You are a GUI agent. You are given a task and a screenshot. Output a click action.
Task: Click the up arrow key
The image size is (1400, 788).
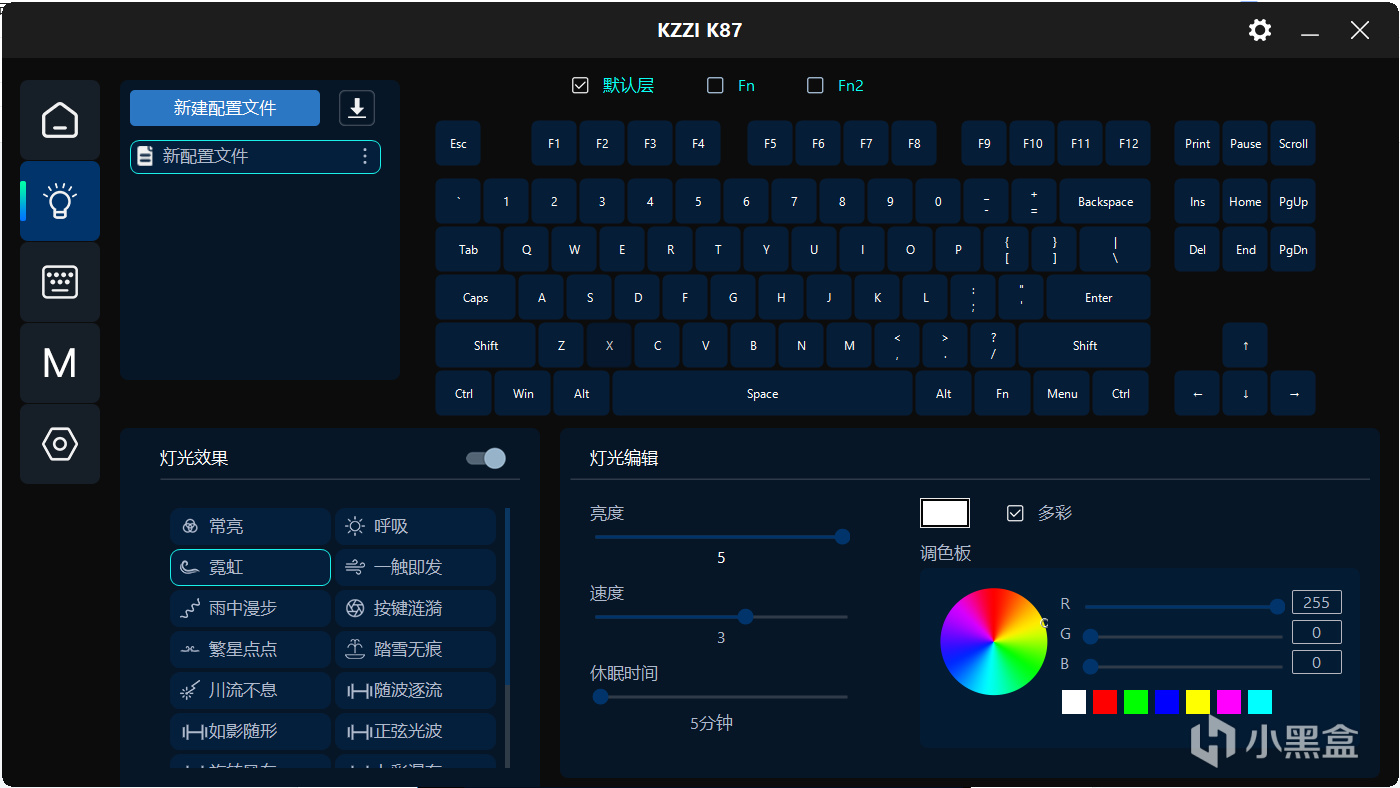[x=1245, y=346]
